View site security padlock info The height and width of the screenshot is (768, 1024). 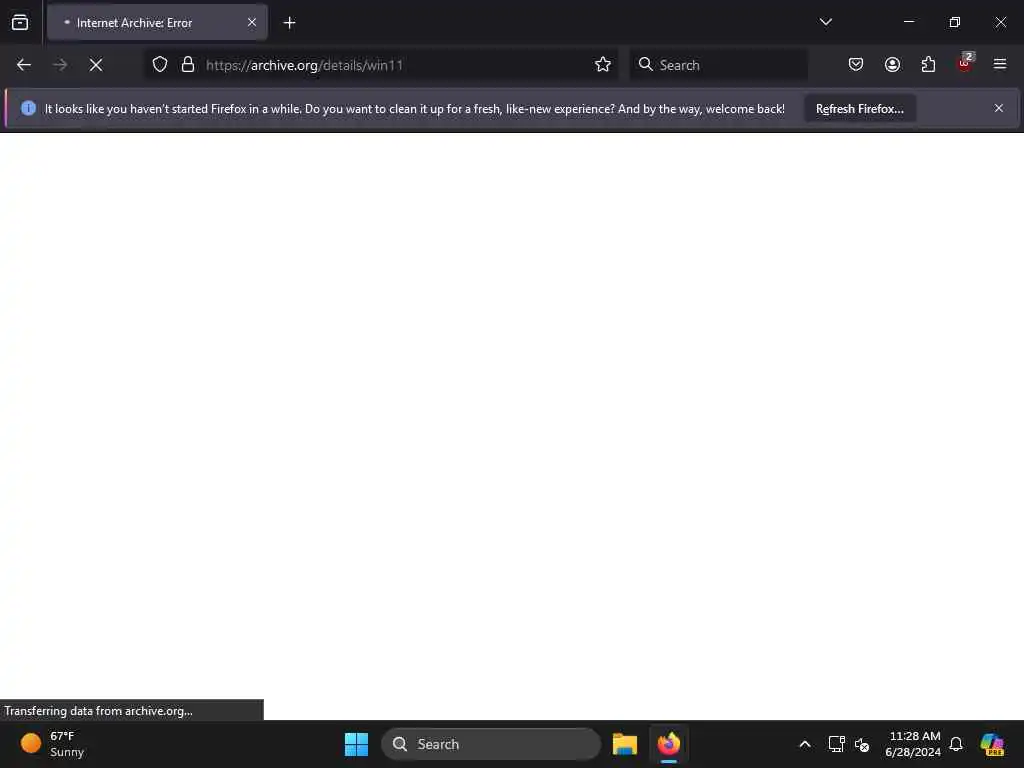(188, 65)
